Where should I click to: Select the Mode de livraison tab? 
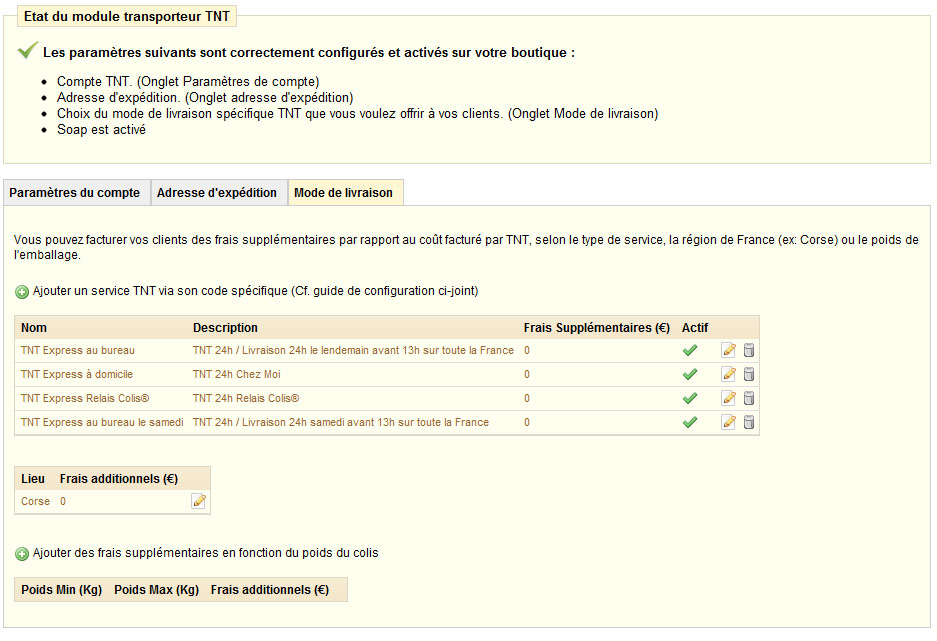coord(344,192)
